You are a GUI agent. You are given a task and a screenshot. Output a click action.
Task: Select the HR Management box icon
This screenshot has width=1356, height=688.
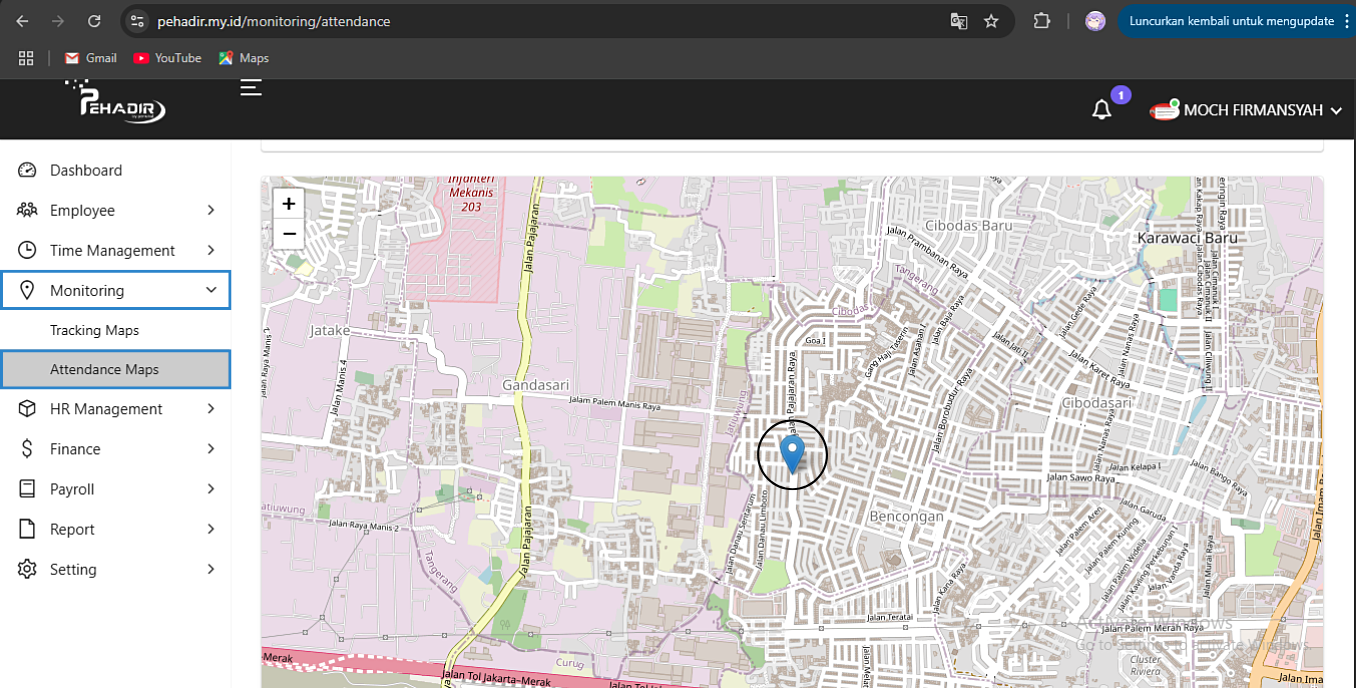(x=26, y=409)
